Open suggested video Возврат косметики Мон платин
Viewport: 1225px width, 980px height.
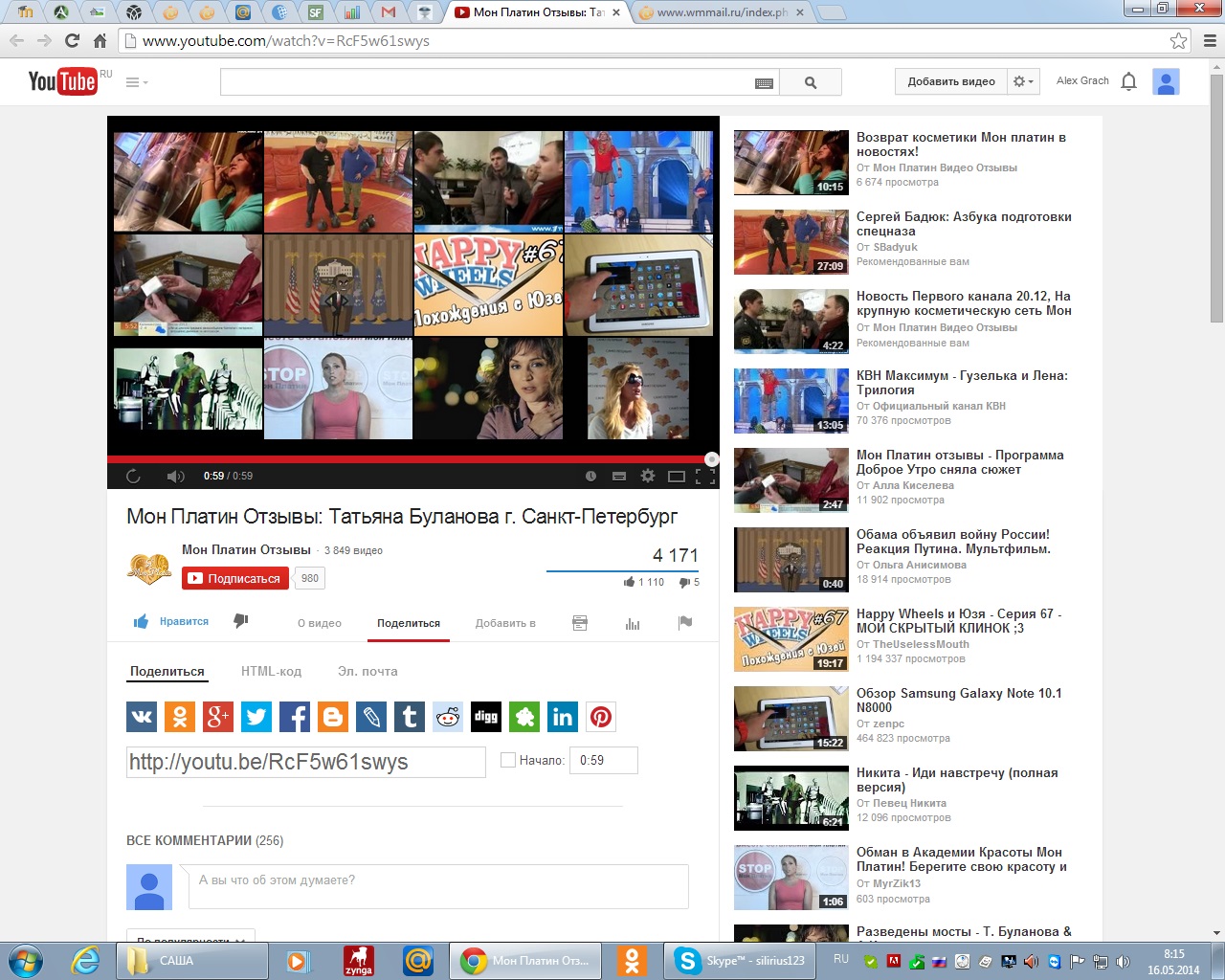click(x=961, y=145)
